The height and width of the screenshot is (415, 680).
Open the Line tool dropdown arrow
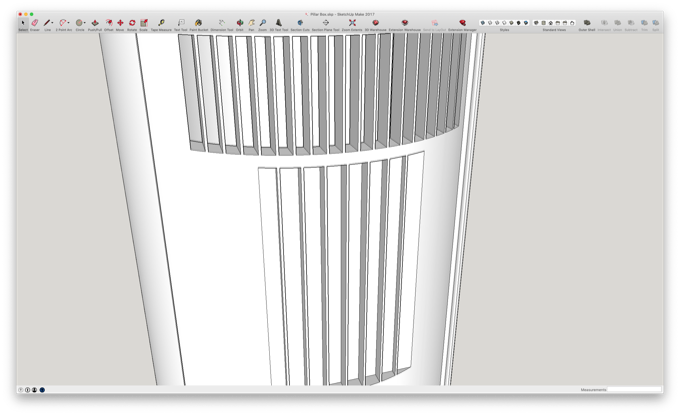[x=52, y=23]
